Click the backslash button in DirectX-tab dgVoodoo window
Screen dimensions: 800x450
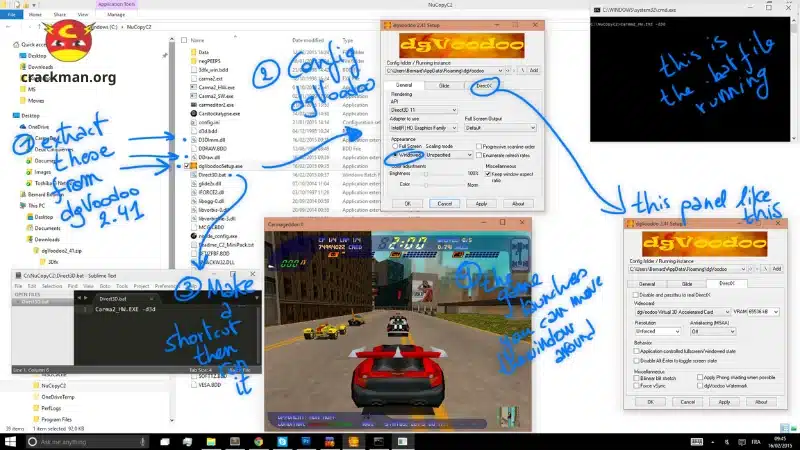pyautogui.click(x=765, y=269)
